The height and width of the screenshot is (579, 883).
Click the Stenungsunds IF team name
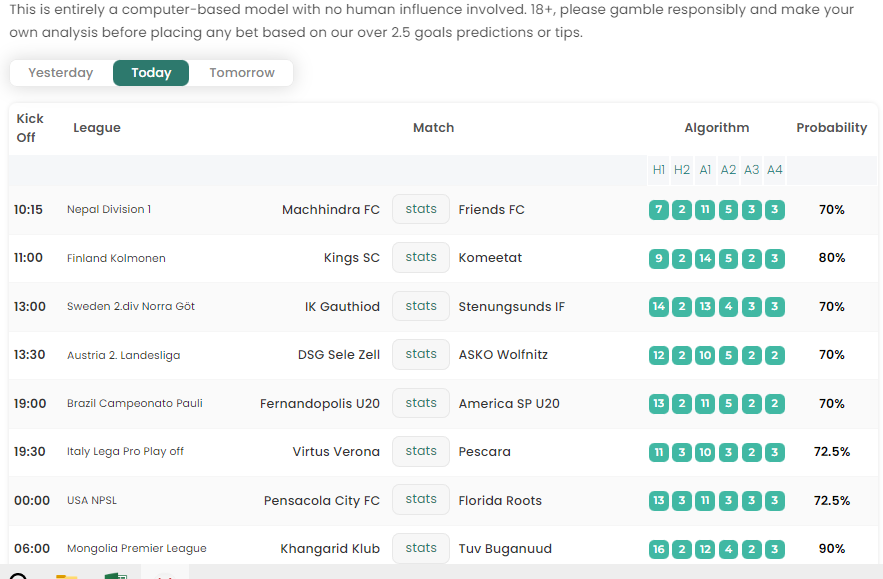pos(511,307)
